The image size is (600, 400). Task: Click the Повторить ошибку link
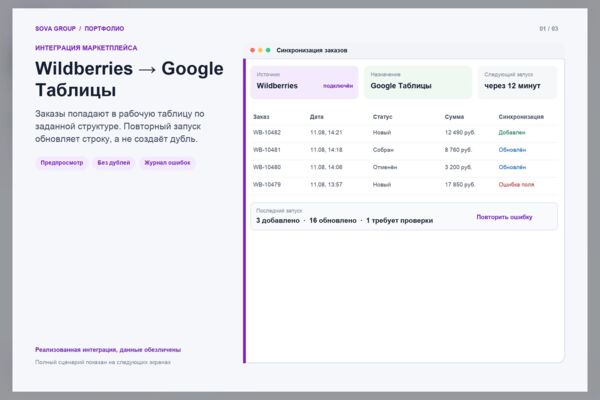click(504, 217)
